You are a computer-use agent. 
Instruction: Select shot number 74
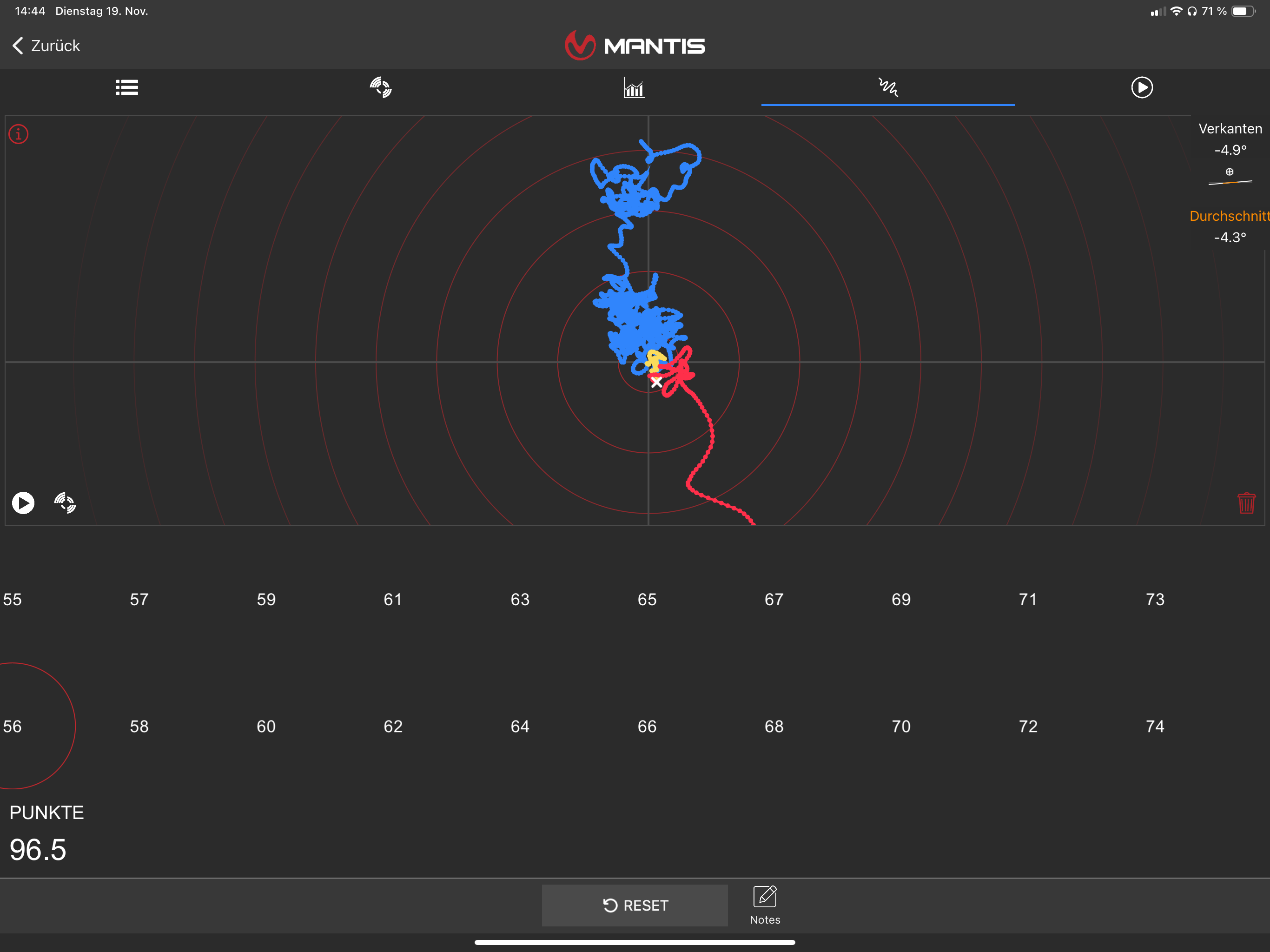pyautogui.click(x=1155, y=727)
